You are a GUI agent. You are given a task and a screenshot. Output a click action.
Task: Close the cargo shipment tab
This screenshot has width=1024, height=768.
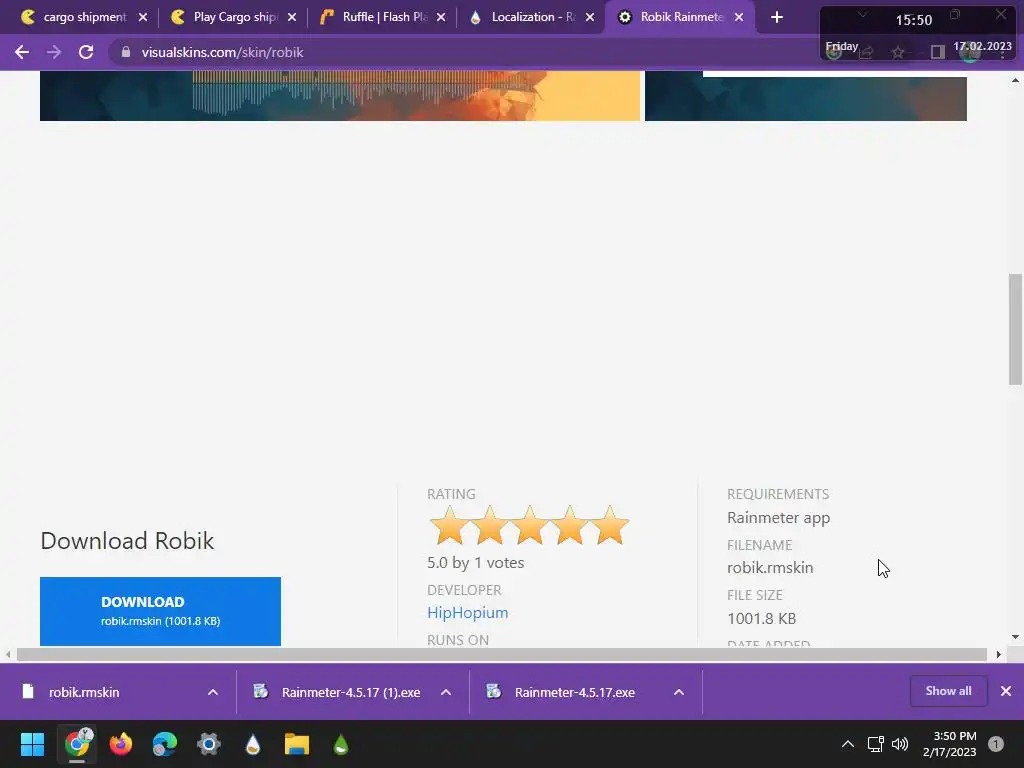click(142, 18)
